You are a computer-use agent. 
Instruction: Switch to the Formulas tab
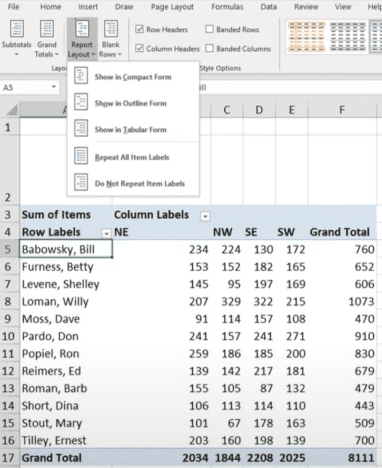(x=227, y=7)
